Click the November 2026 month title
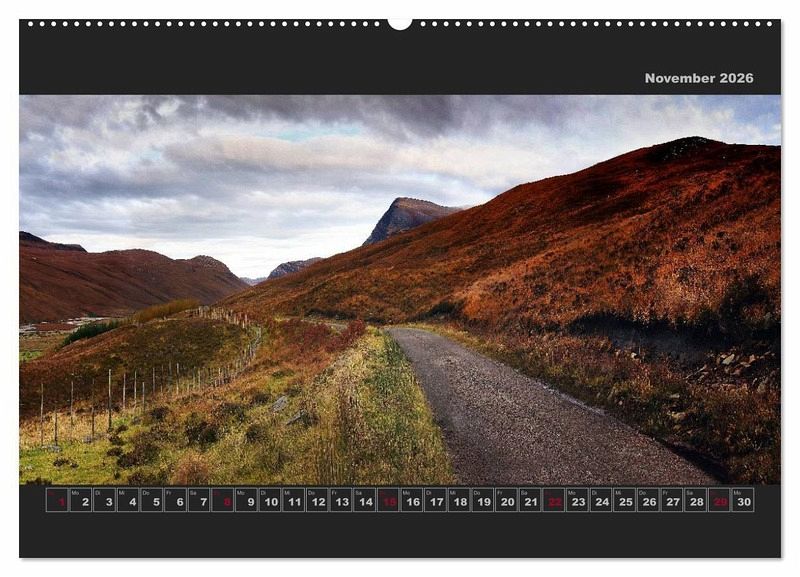 tap(698, 78)
